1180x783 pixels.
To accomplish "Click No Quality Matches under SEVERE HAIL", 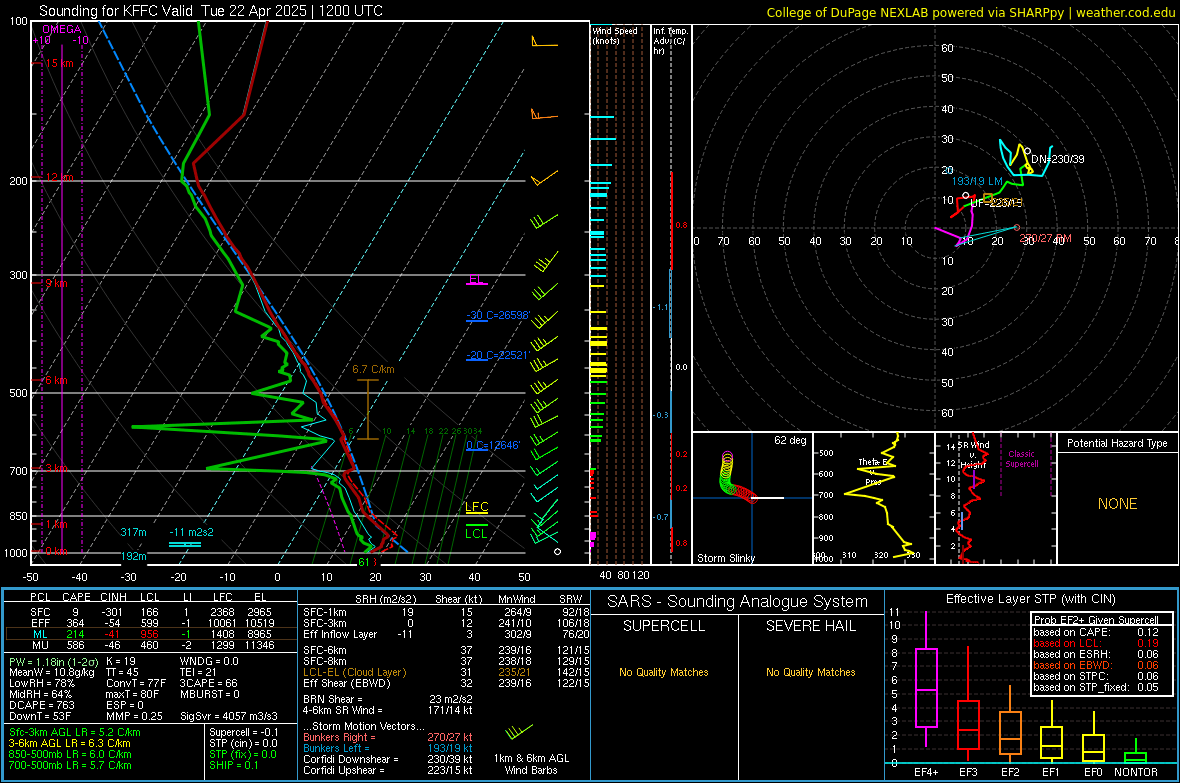I will [x=810, y=672].
